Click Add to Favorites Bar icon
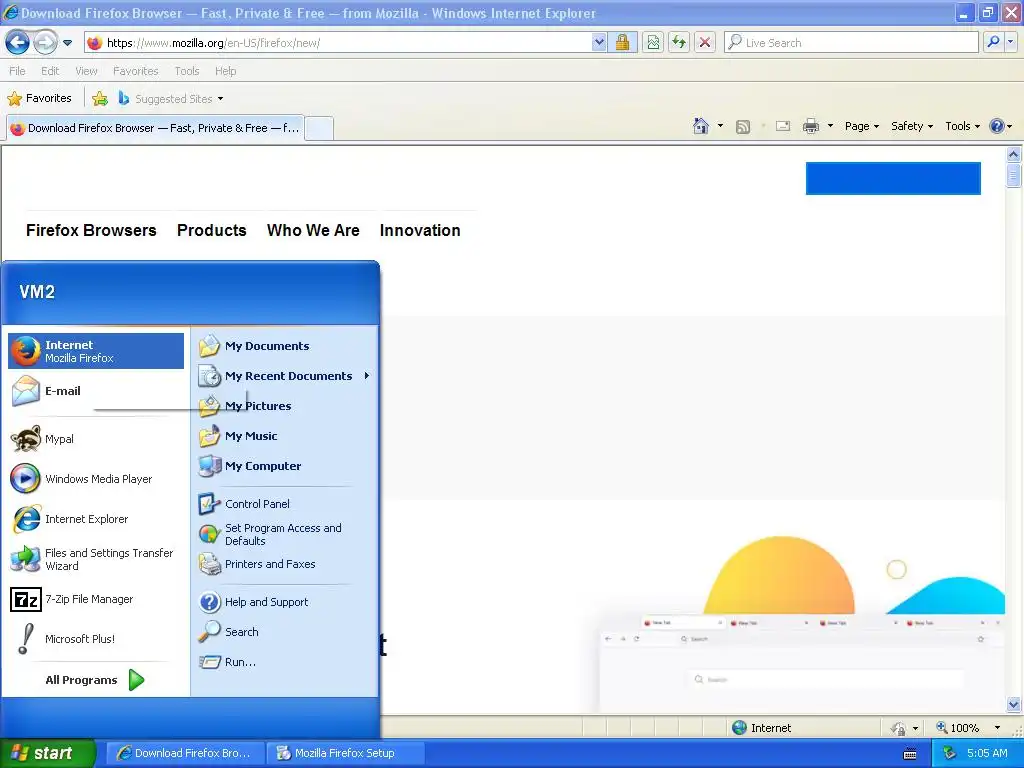Viewport: 1024px width, 768px height. pos(100,99)
